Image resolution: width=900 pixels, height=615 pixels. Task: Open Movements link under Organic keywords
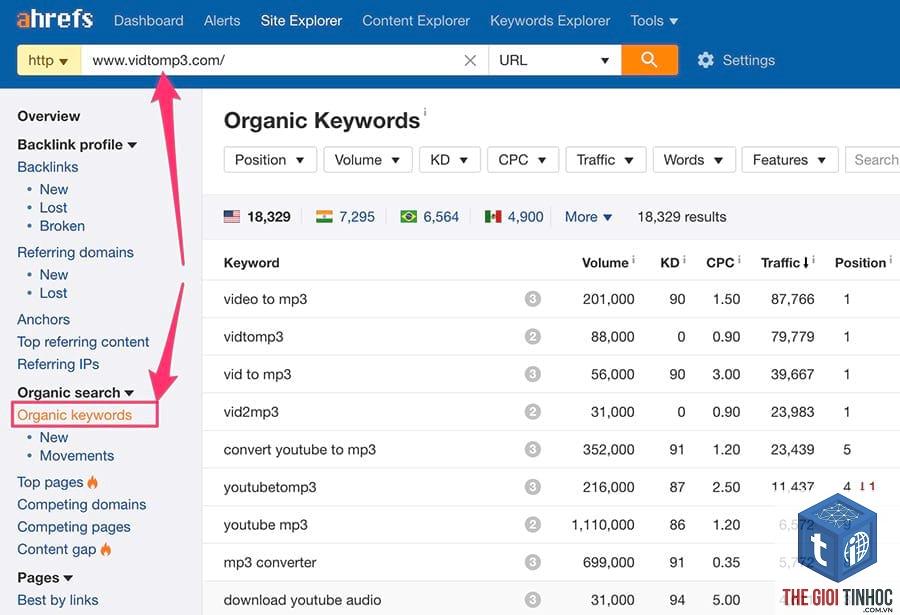pyautogui.click(x=77, y=455)
